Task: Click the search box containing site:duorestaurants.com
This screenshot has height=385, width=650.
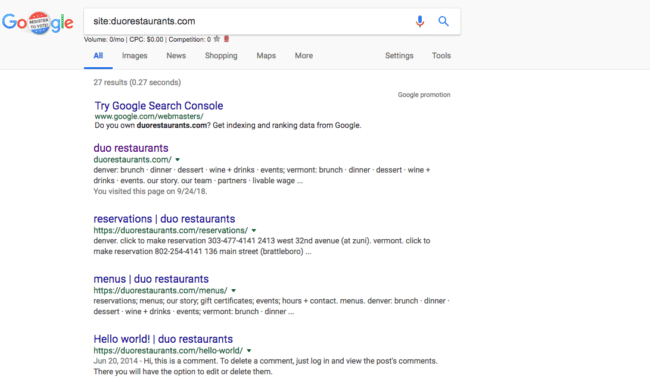Action: point(249,21)
